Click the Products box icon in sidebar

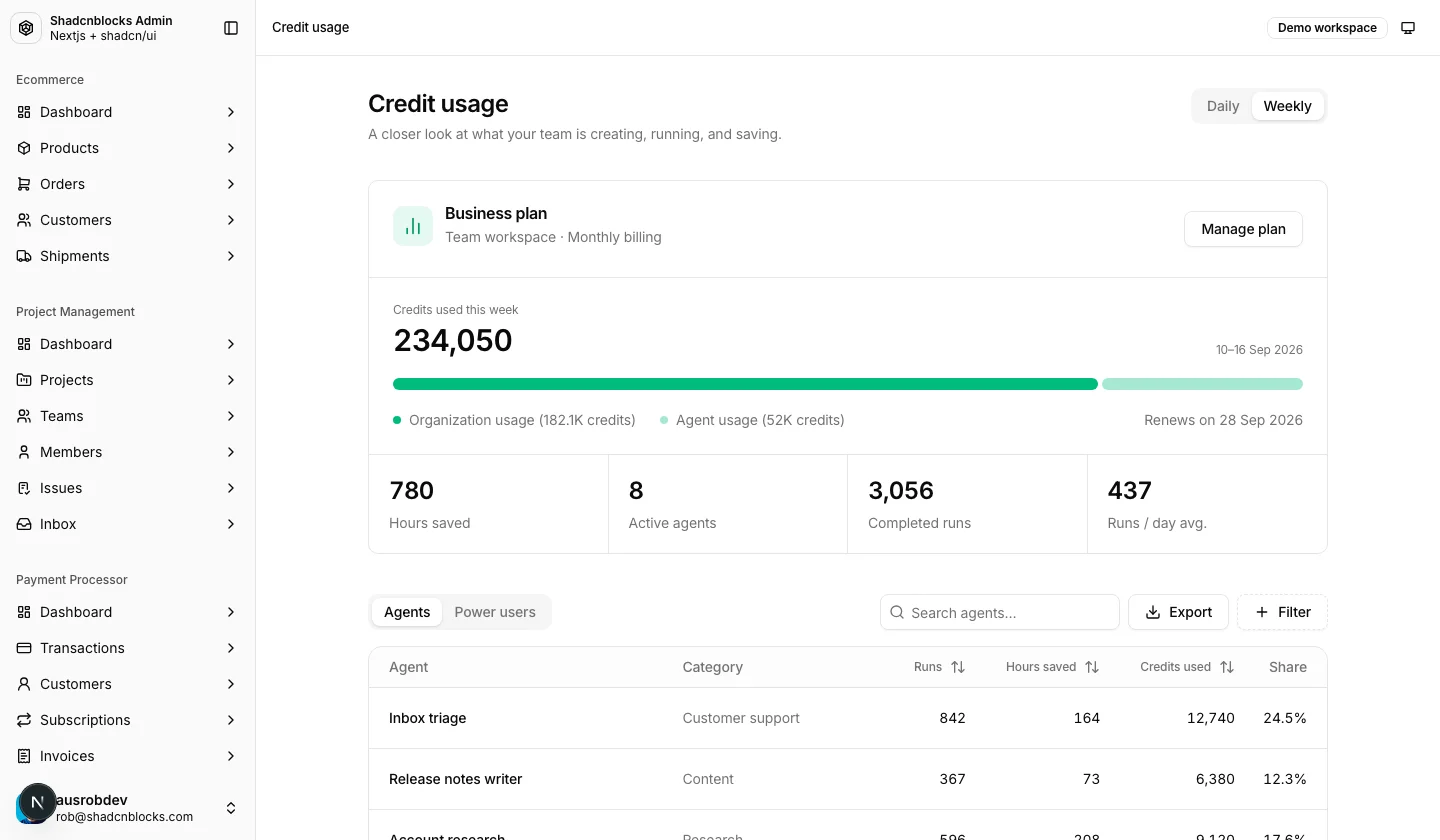(x=24, y=148)
